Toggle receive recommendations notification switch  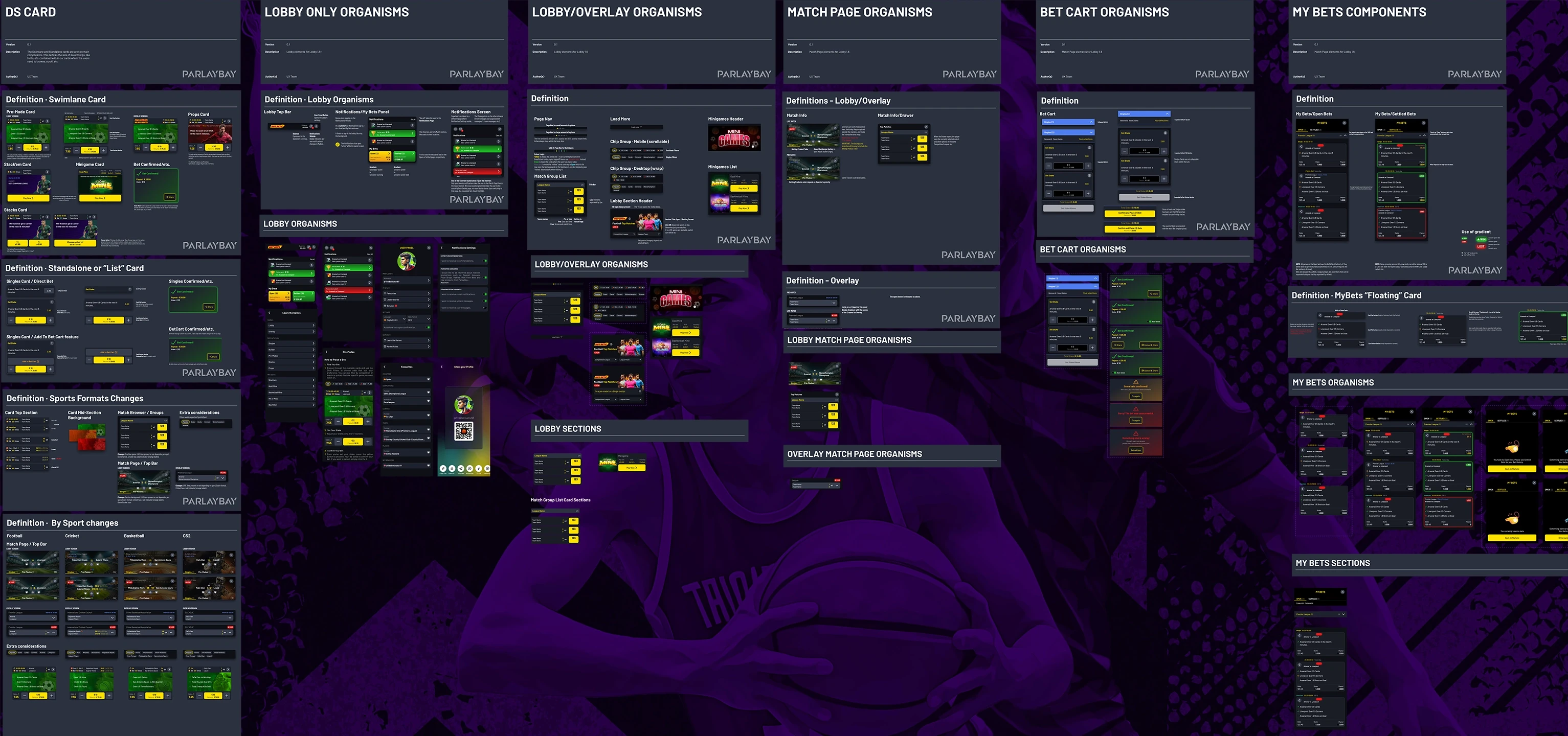[485, 261]
